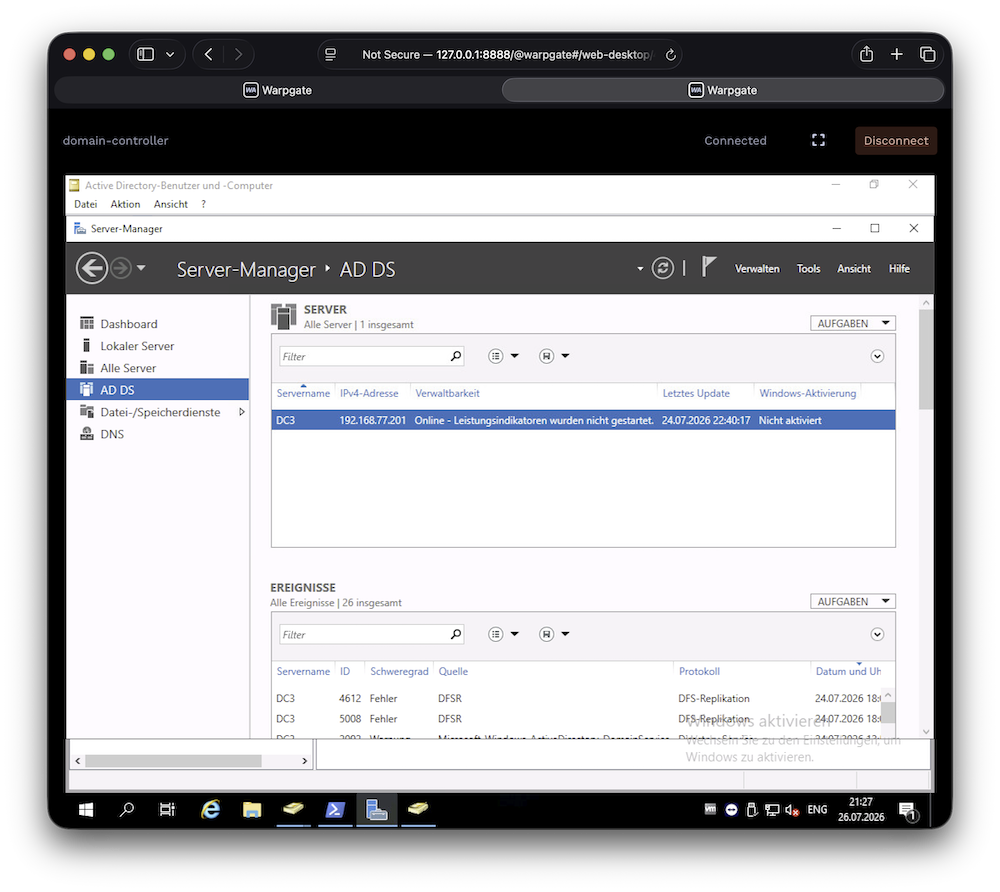Open Windows action center notifications
Screen dimensions: 1000x892
click(908, 810)
